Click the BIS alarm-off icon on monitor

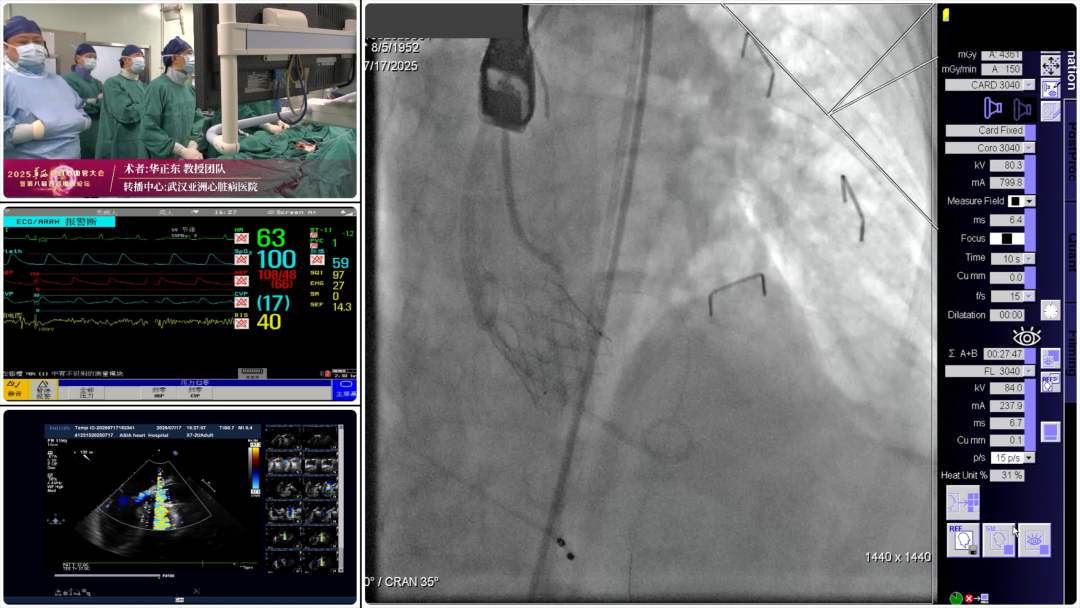point(241,324)
